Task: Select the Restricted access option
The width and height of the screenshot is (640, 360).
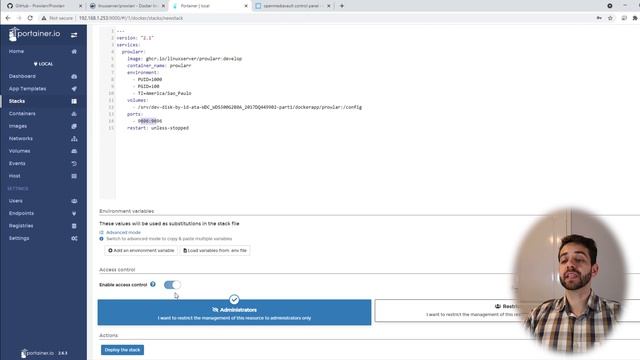Action: [507, 310]
